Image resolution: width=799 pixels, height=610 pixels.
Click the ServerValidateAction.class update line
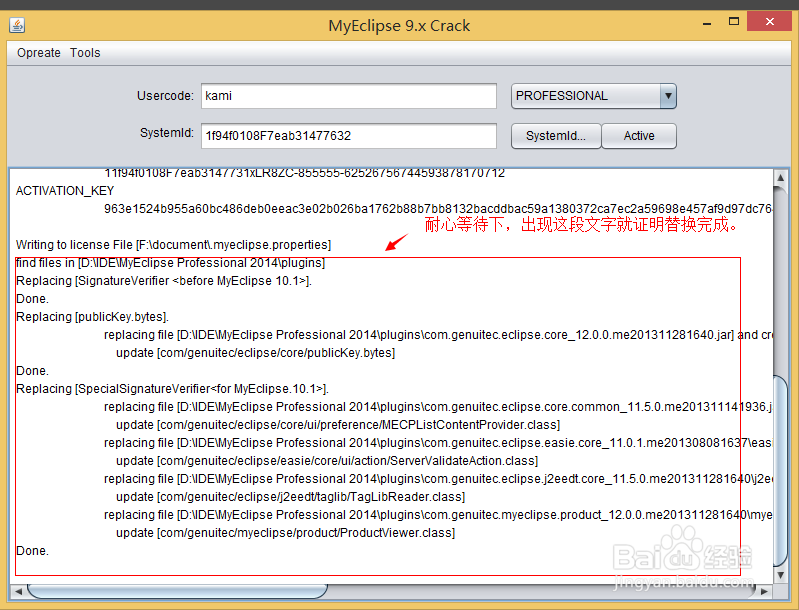click(x=327, y=461)
